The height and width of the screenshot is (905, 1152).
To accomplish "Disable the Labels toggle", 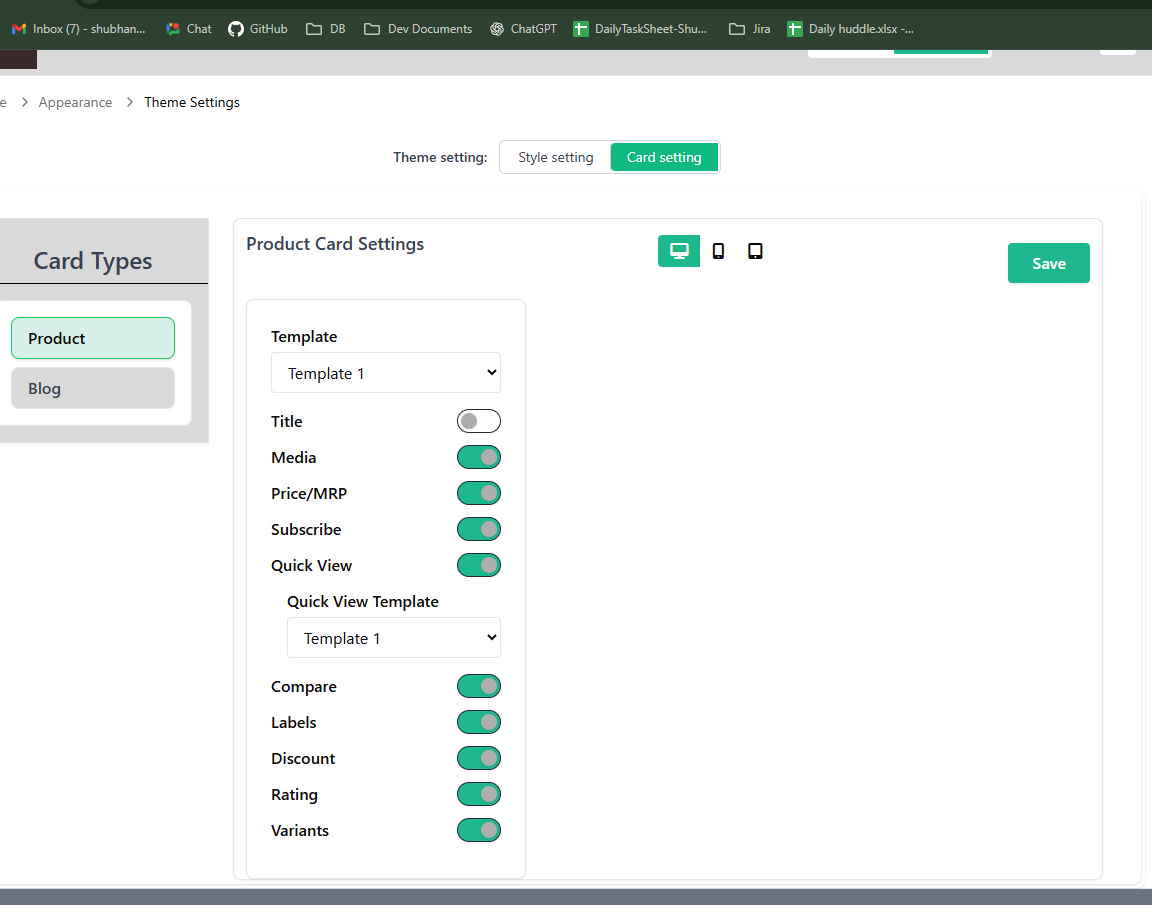I will (478, 722).
